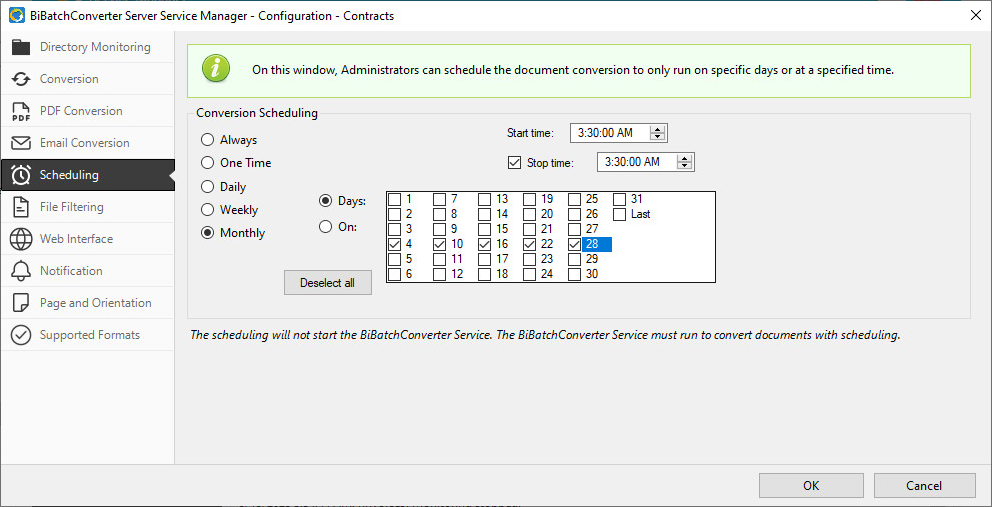The height and width of the screenshot is (507, 992).
Task: Confirm settings with the OK button
Action: pyautogui.click(x=810, y=485)
